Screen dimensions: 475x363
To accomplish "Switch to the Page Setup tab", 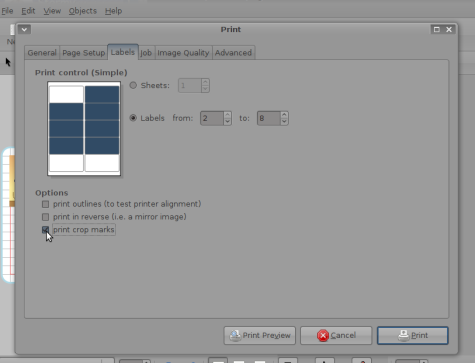I will pyautogui.click(x=84, y=53).
